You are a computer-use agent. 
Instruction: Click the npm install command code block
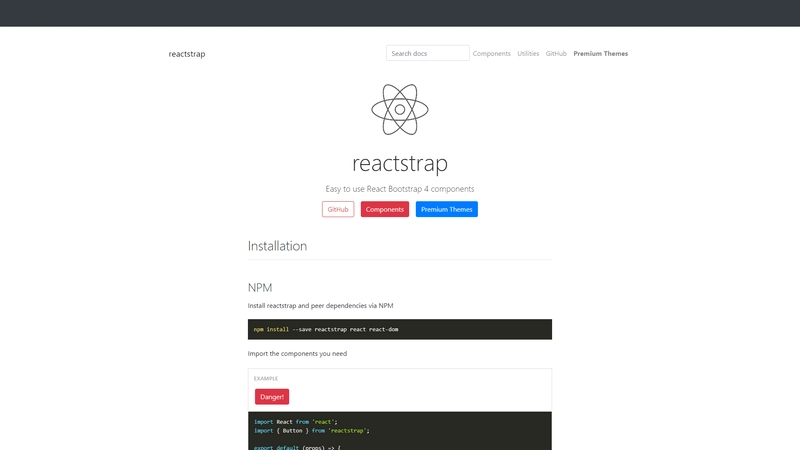coord(399,329)
